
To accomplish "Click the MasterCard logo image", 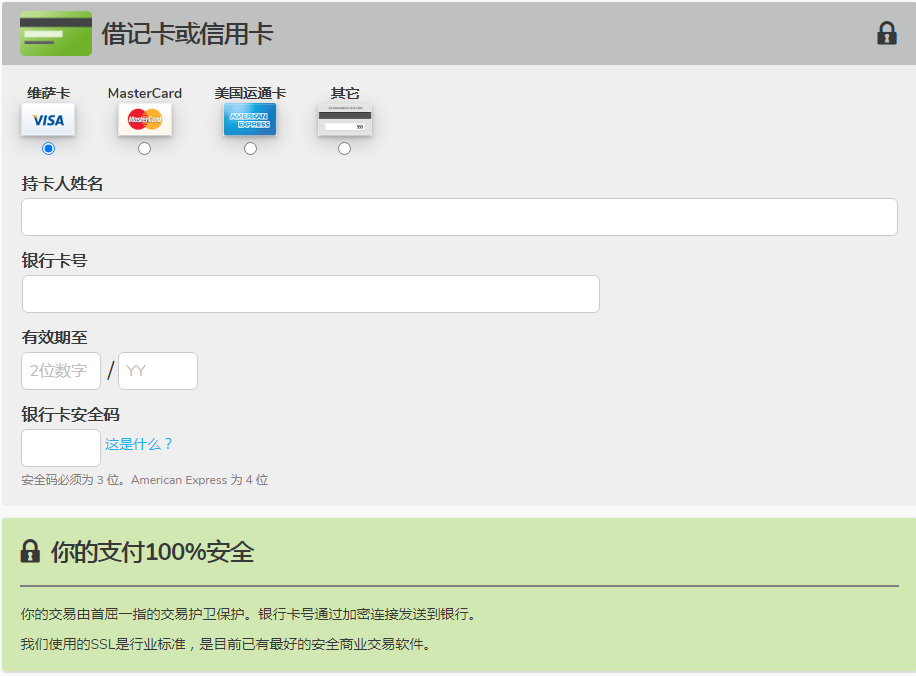I will coord(144,119).
